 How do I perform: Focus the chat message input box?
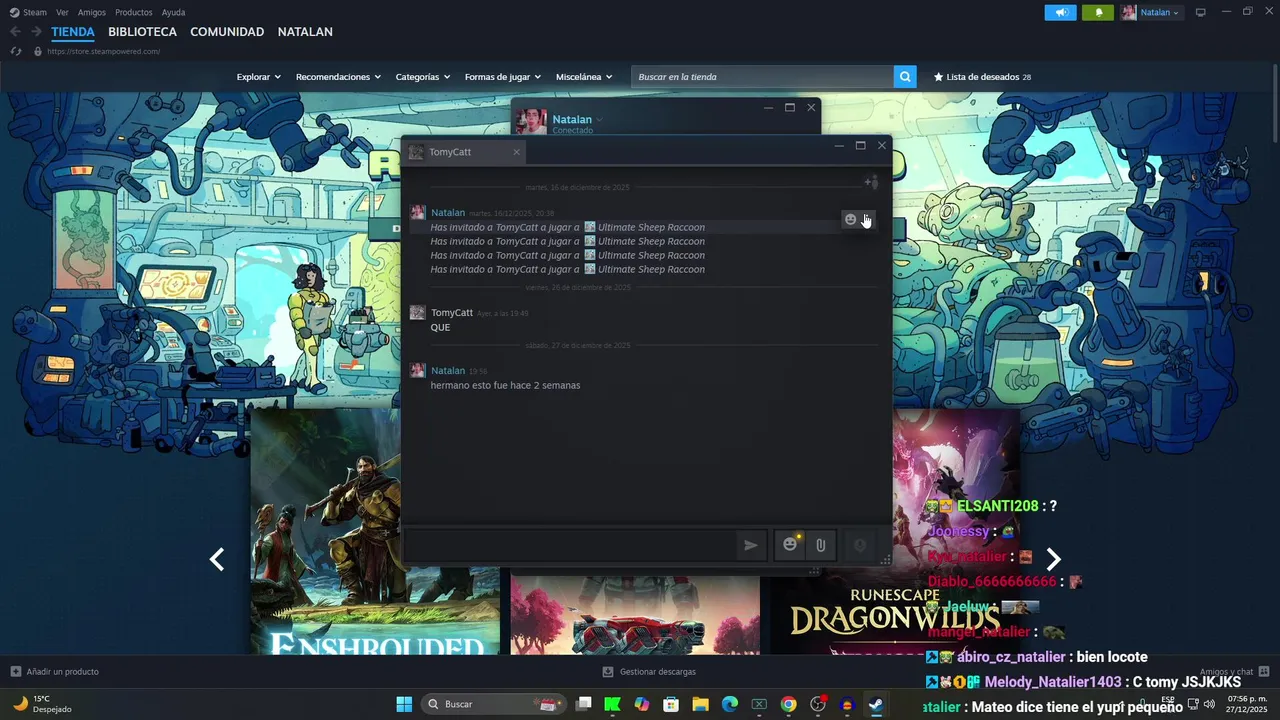[x=570, y=545]
